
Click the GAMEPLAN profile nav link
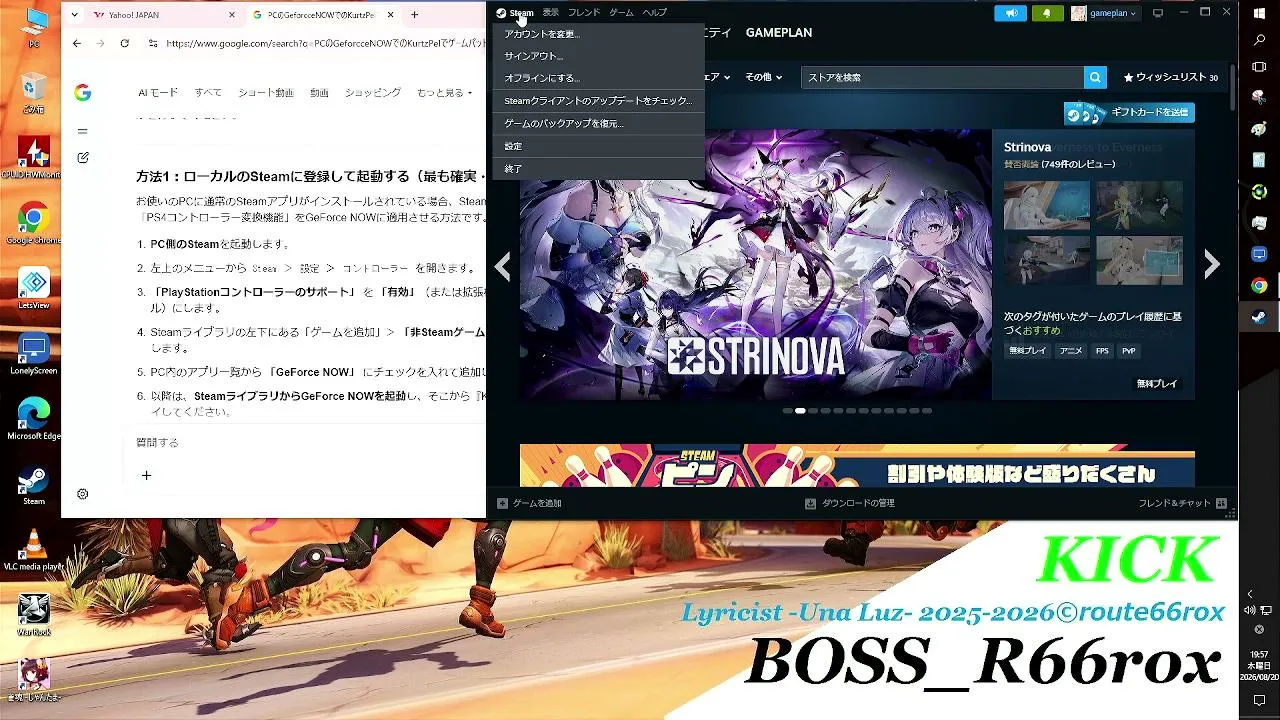[x=779, y=33]
